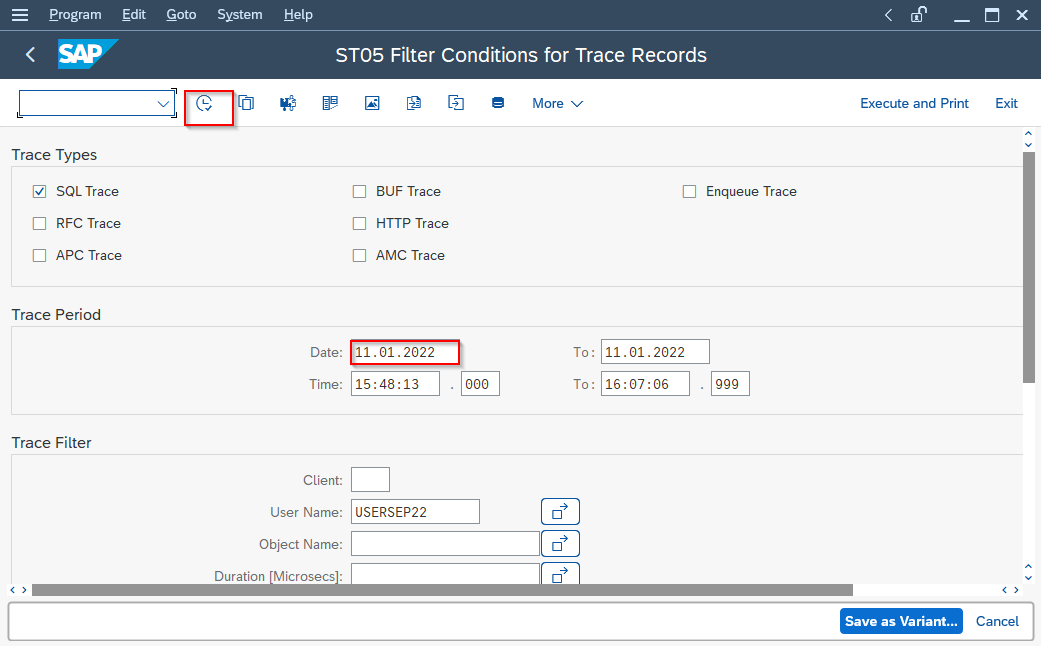Open the System menu
1041x646 pixels.
(x=240, y=15)
